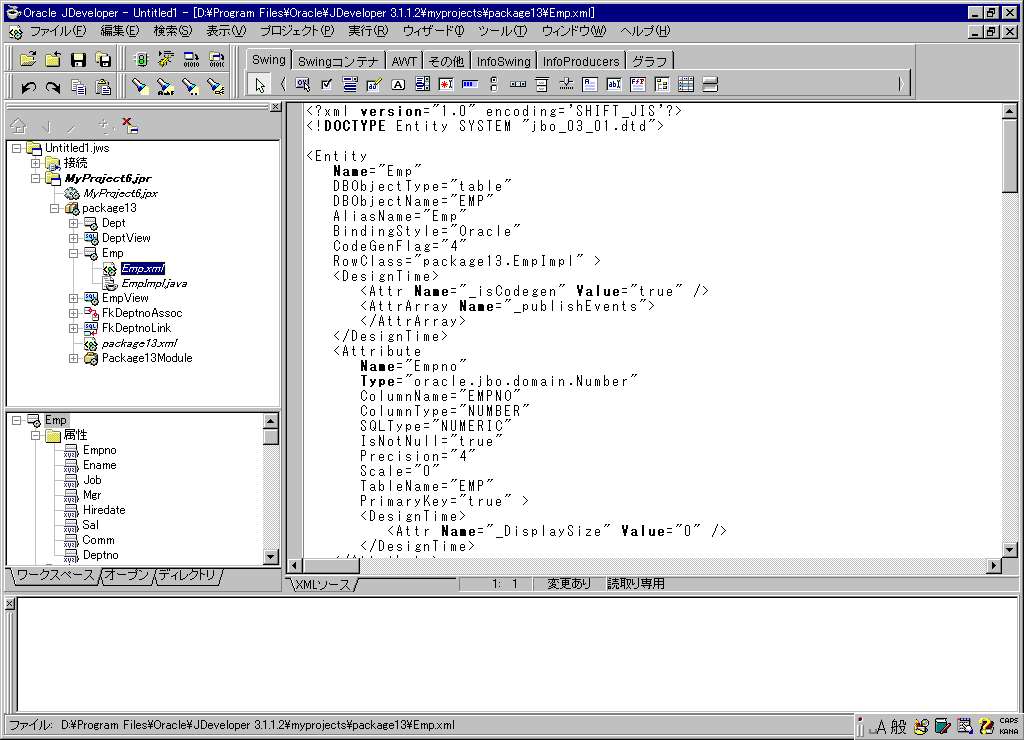Switch to the Swingコンテナ palette tab
Image resolution: width=1024 pixels, height=740 pixels.
[x=338, y=61]
